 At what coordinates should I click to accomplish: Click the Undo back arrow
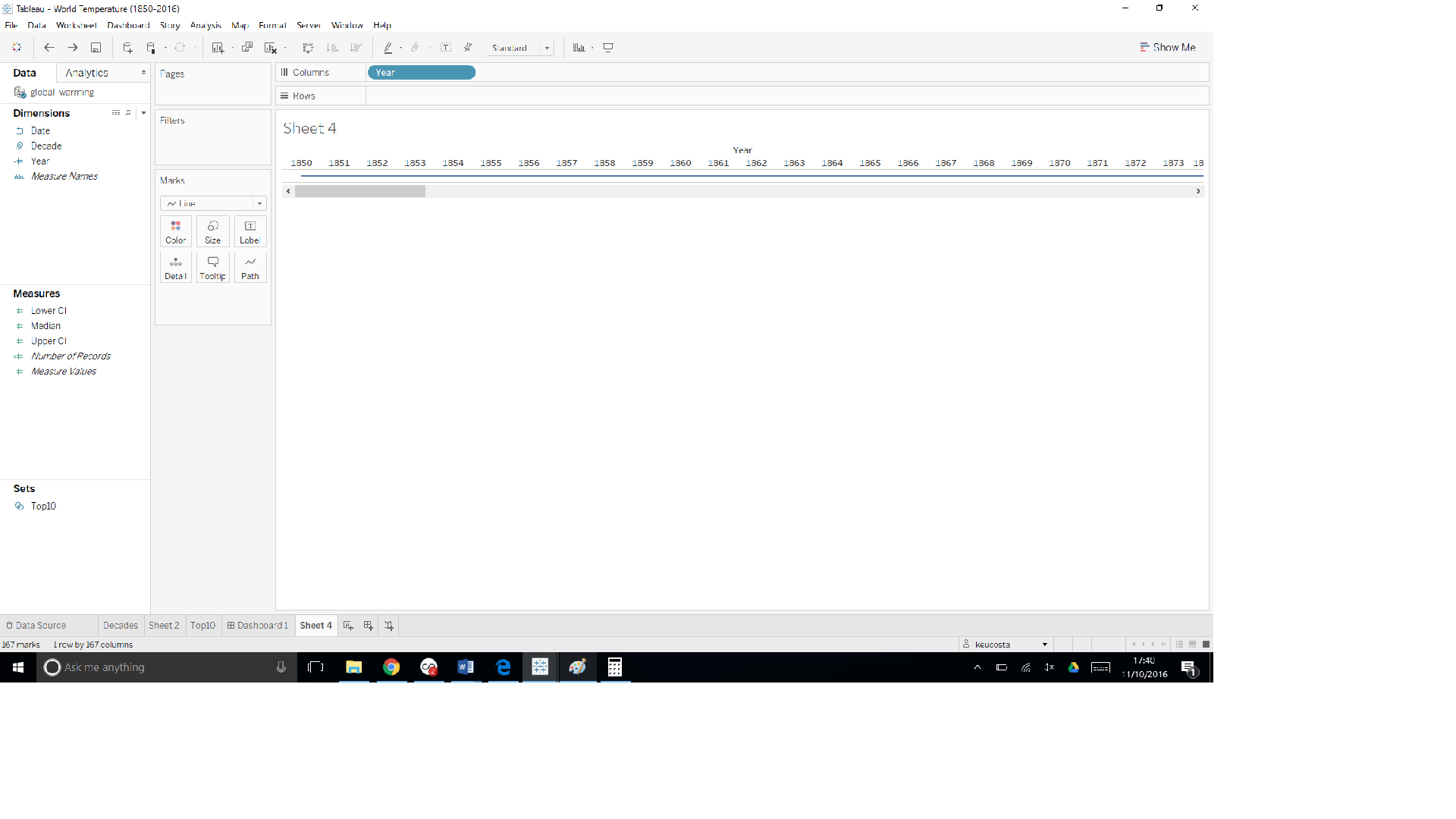coord(49,48)
